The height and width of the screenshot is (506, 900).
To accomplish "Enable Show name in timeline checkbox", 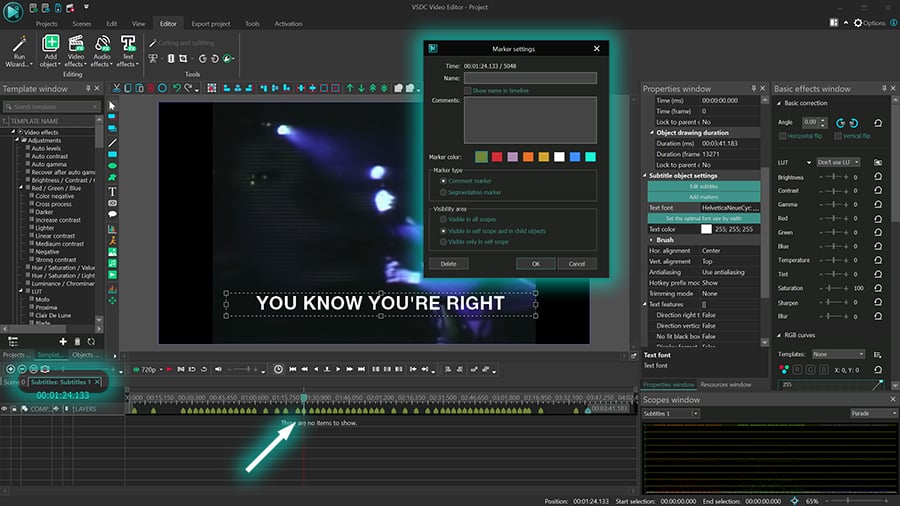I will pyautogui.click(x=468, y=91).
